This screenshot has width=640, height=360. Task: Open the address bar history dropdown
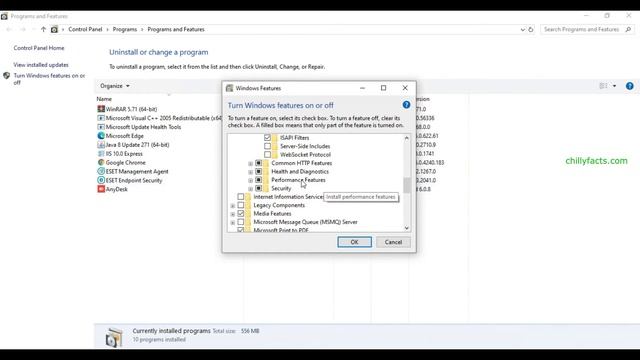(522, 29)
